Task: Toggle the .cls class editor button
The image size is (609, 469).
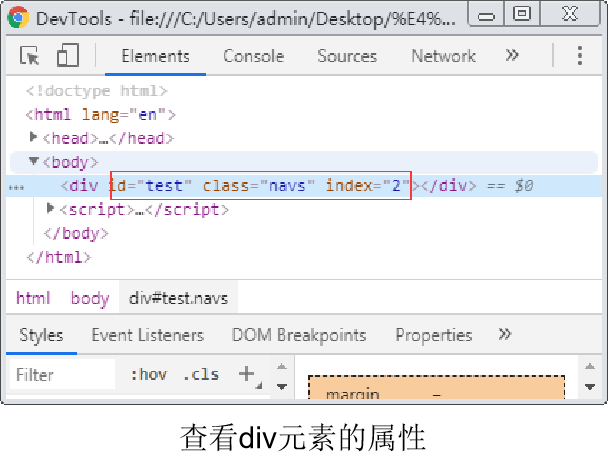Action: [201, 375]
